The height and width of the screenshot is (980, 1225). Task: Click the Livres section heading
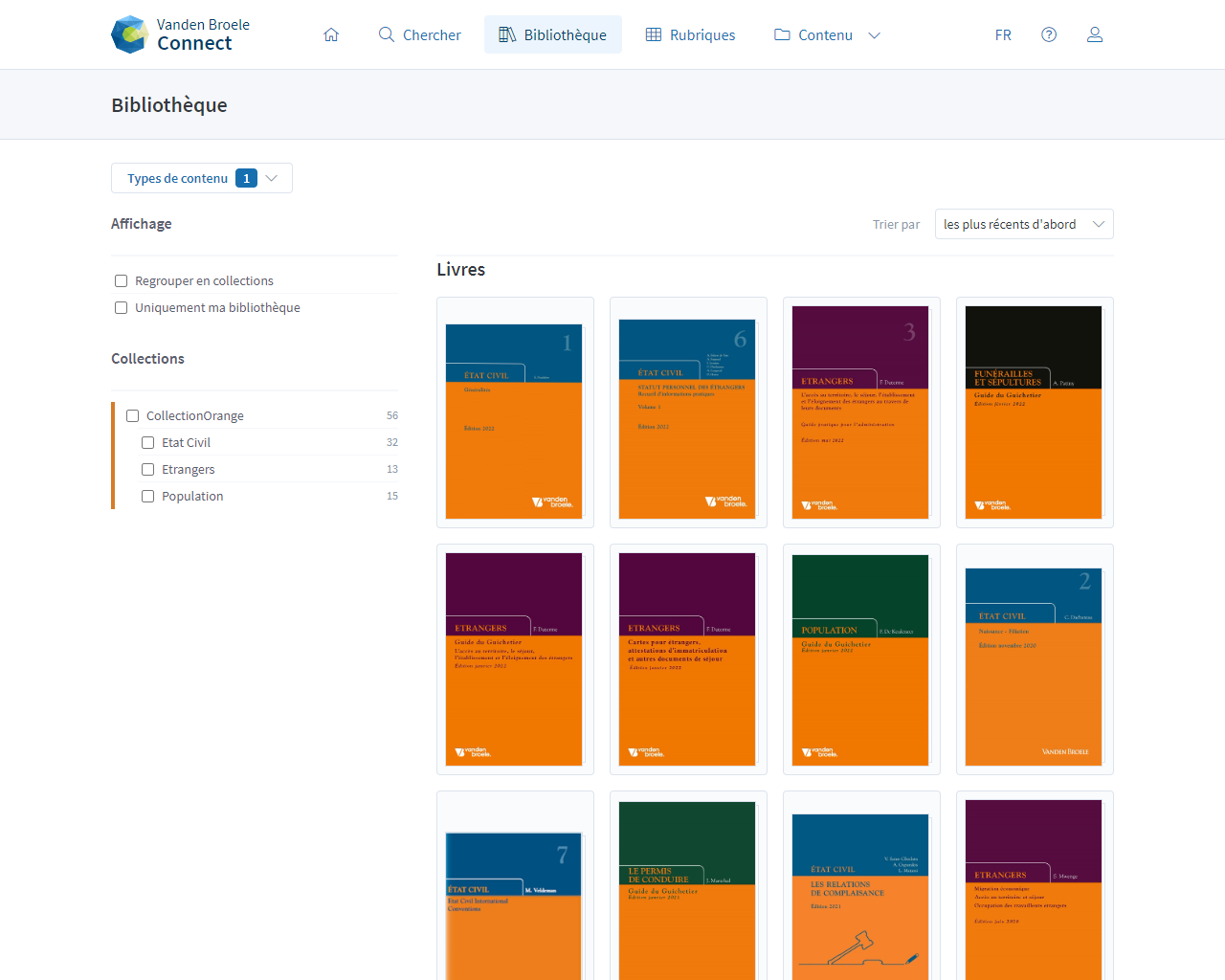[x=461, y=270]
